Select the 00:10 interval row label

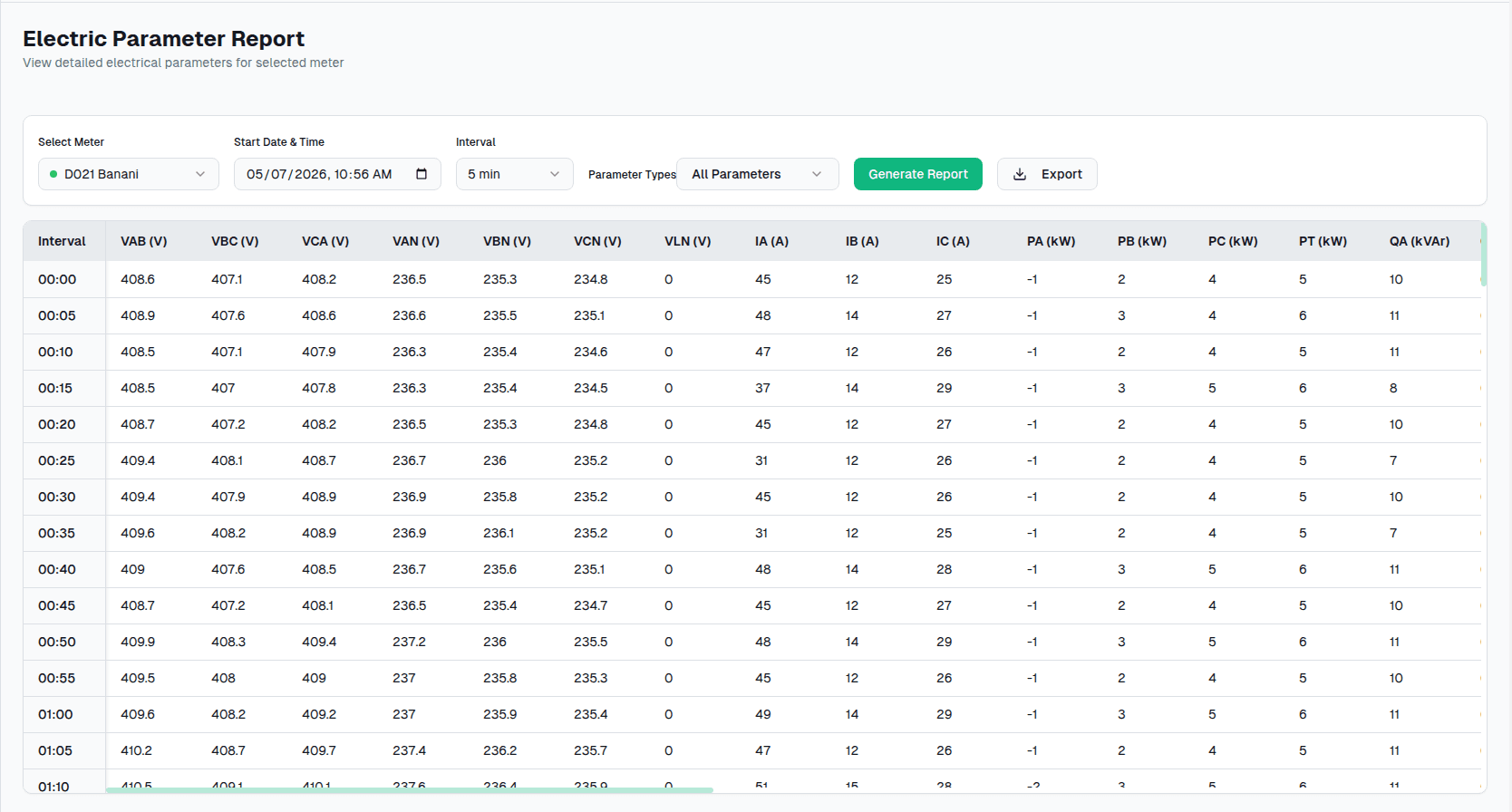coord(55,352)
